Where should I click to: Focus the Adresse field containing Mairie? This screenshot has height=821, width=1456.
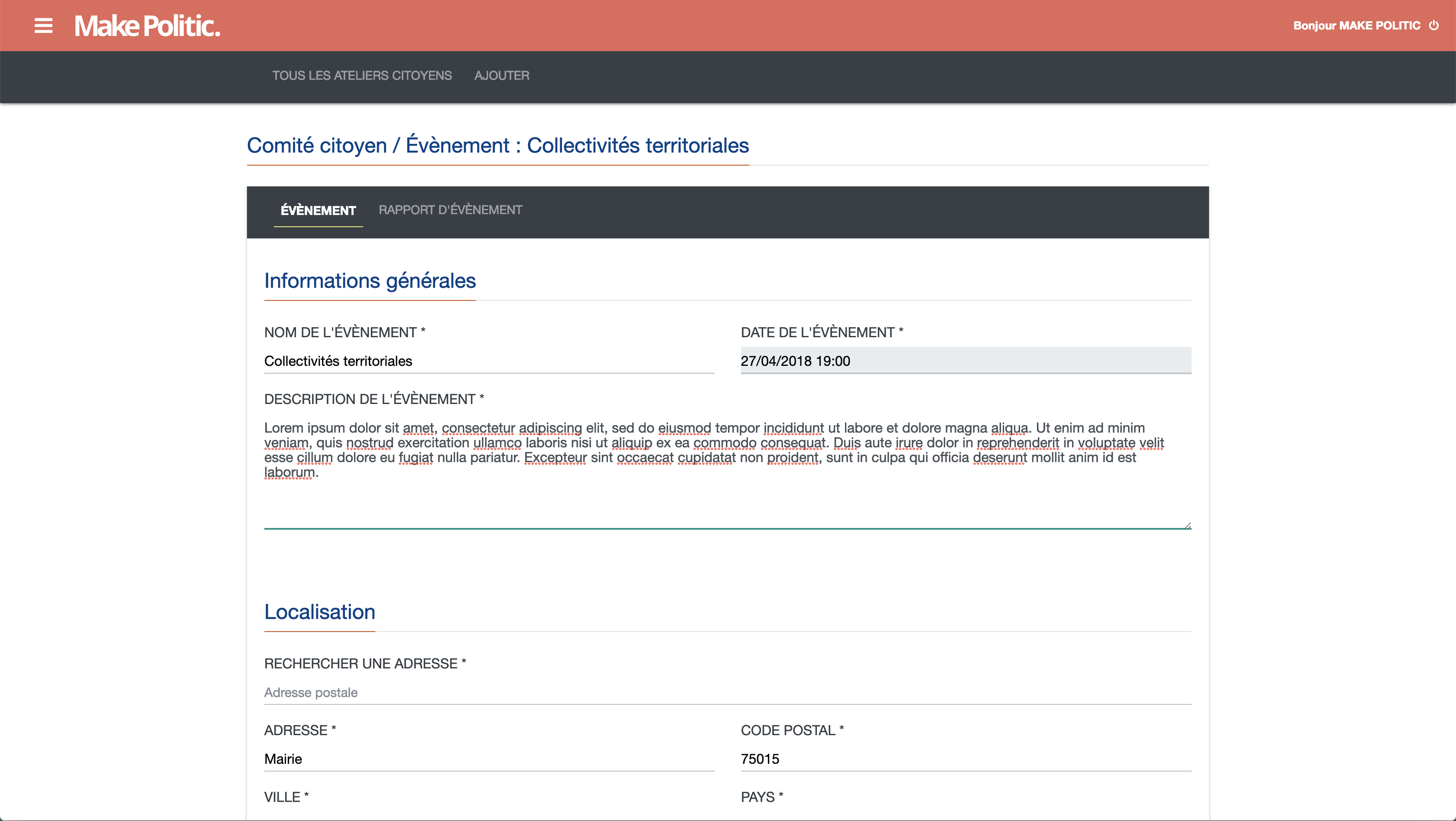point(489,759)
